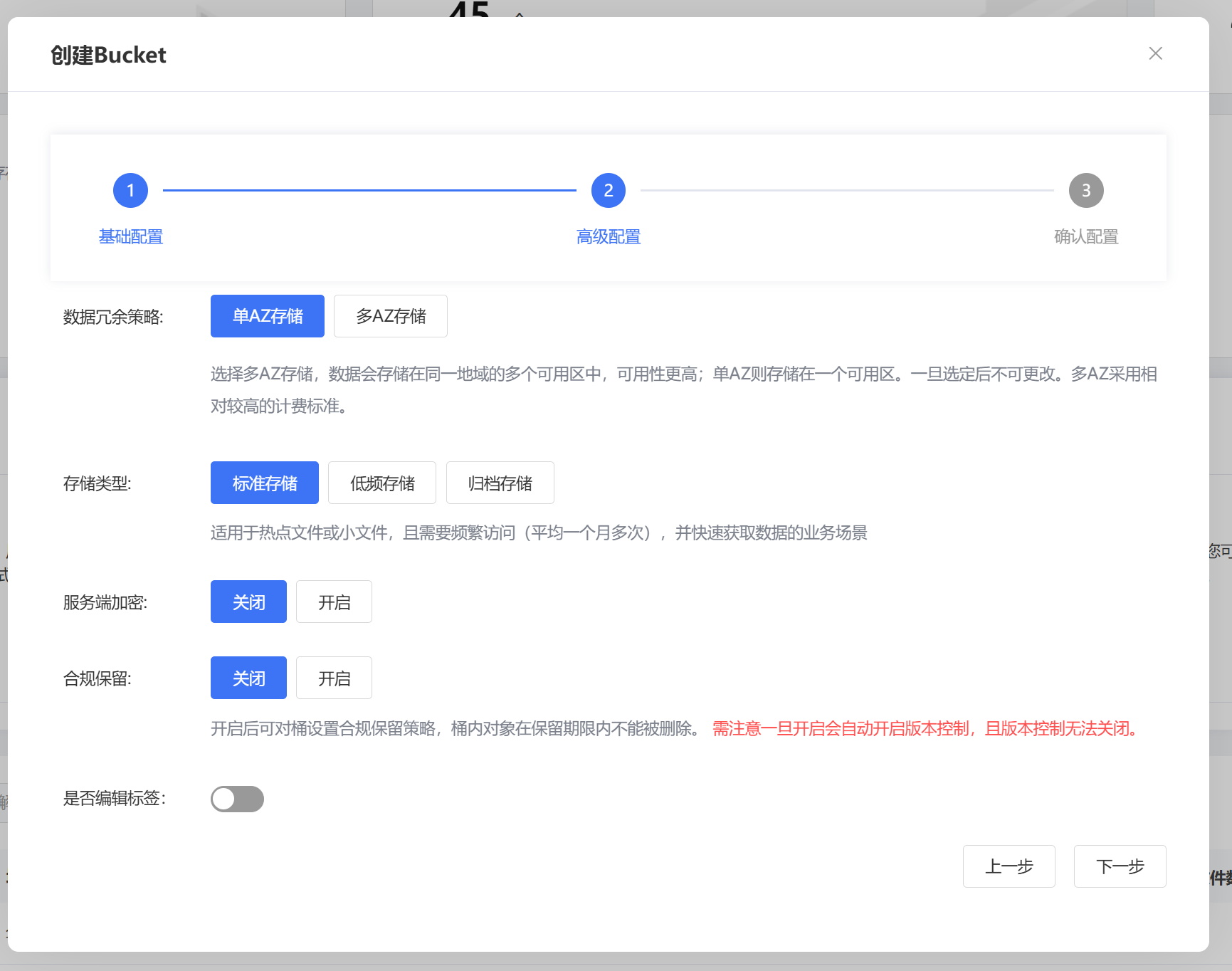The height and width of the screenshot is (971, 1232).
Task: Choose 单AZ存储 redundancy option
Action: pos(267,316)
